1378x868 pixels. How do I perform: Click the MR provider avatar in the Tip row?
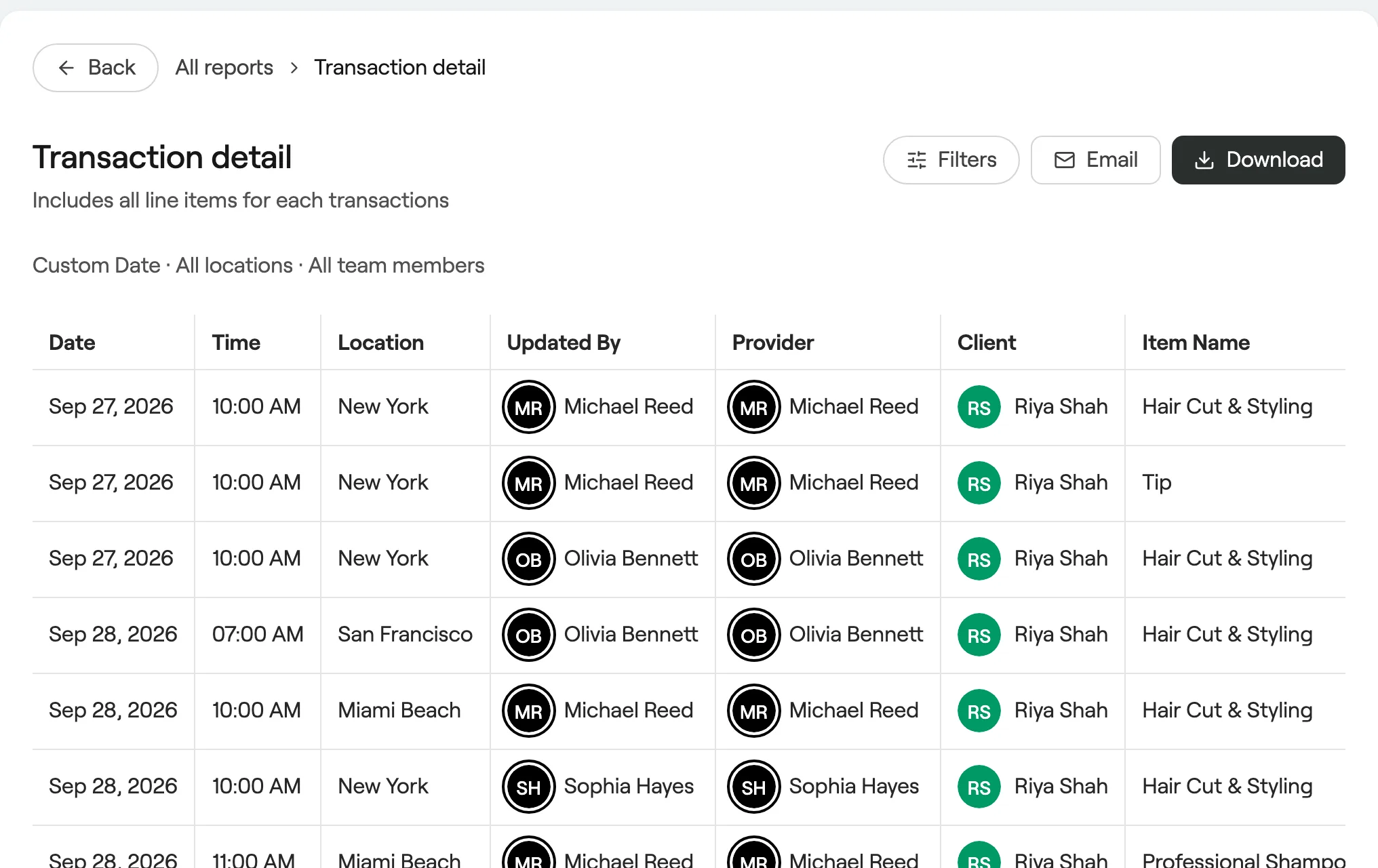(754, 483)
